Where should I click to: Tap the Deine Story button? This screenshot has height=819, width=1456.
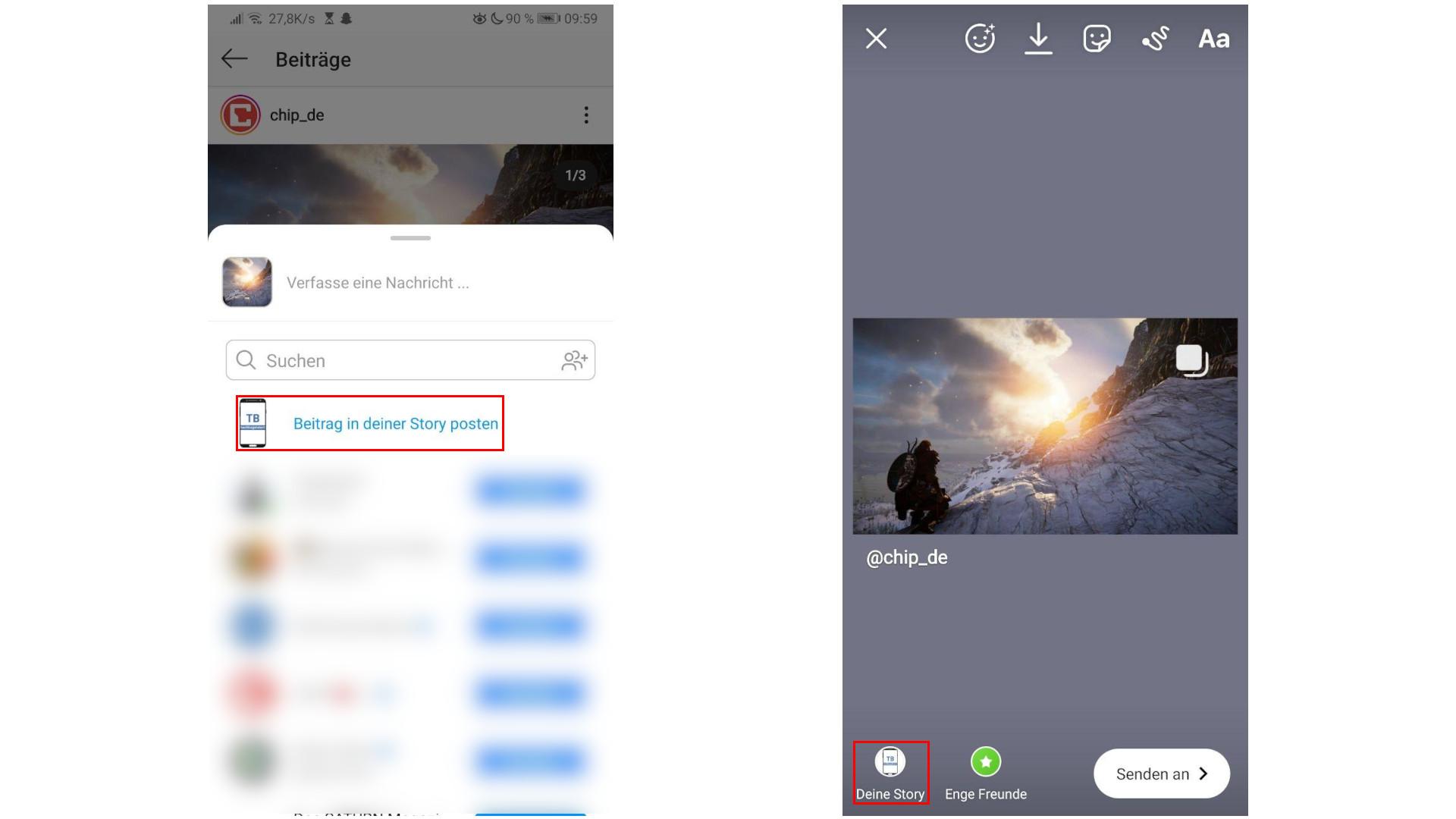(890, 772)
